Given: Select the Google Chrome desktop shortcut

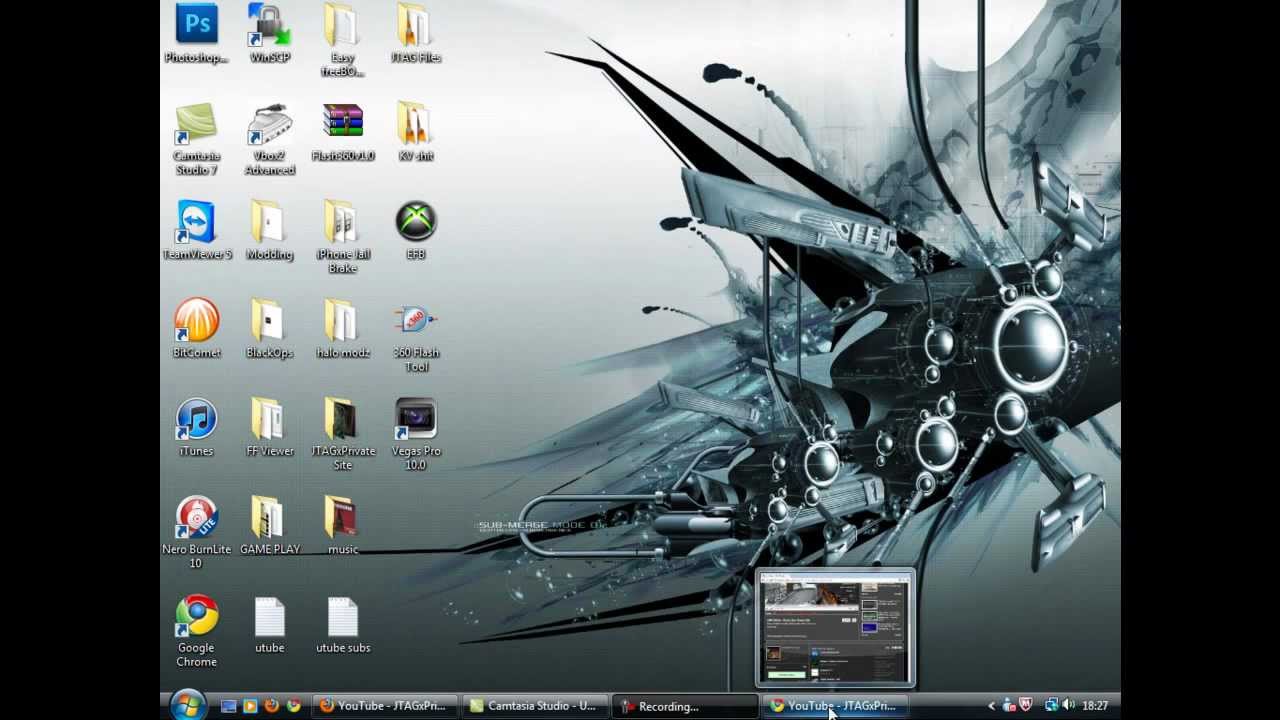Looking at the screenshot, I should 197,631.
